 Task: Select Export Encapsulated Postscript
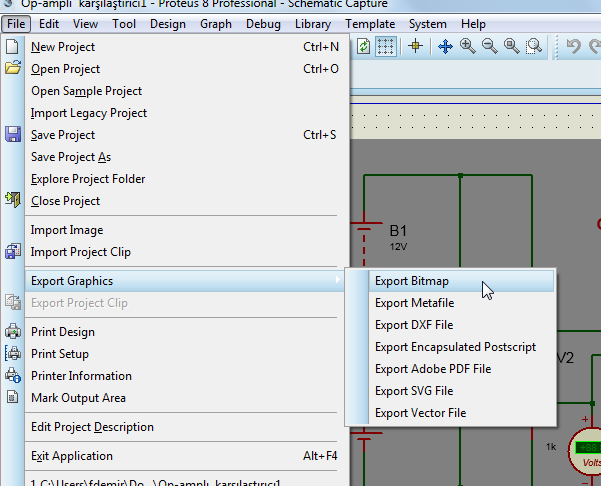(x=461, y=347)
